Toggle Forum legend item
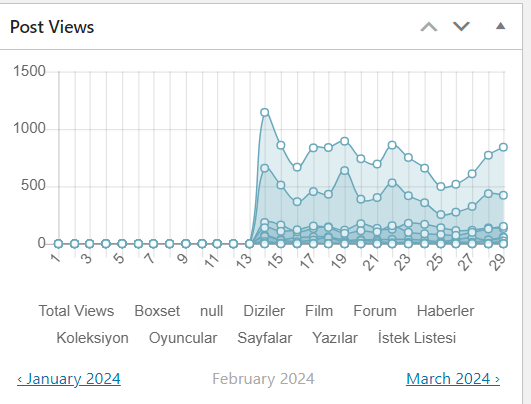Image resolution: width=531 pixels, height=404 pixels. pyautogui.click(x=375, y=311)
